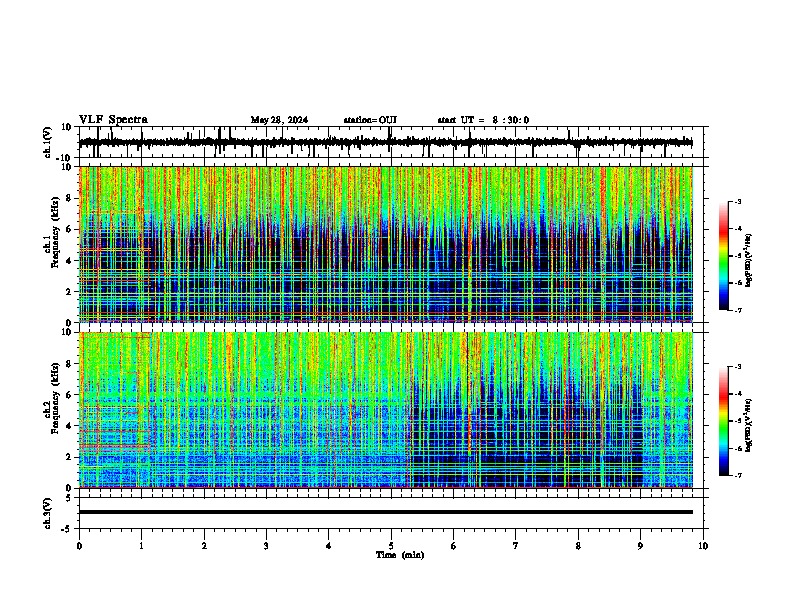Screen dimensions: 792x612
Task: Click the time axis tick label "9"
Action: point(640,546)
